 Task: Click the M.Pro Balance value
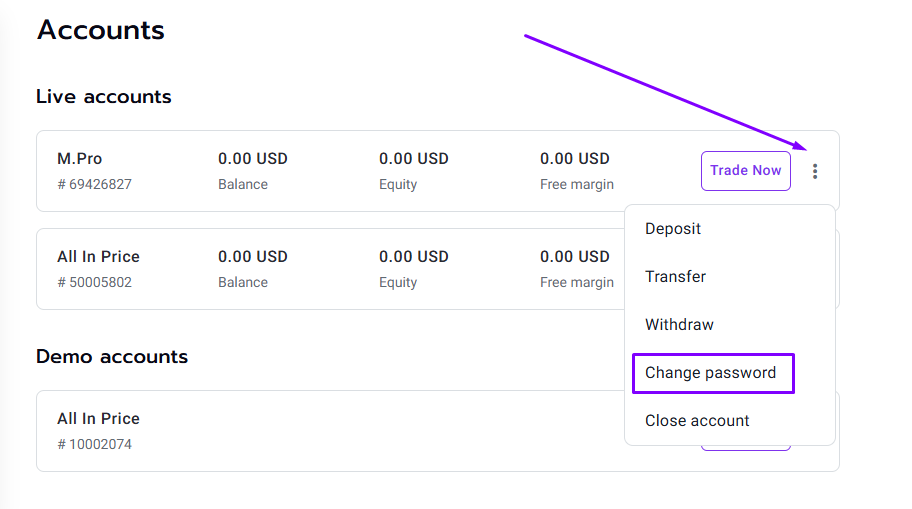click(x=252, y=159)
